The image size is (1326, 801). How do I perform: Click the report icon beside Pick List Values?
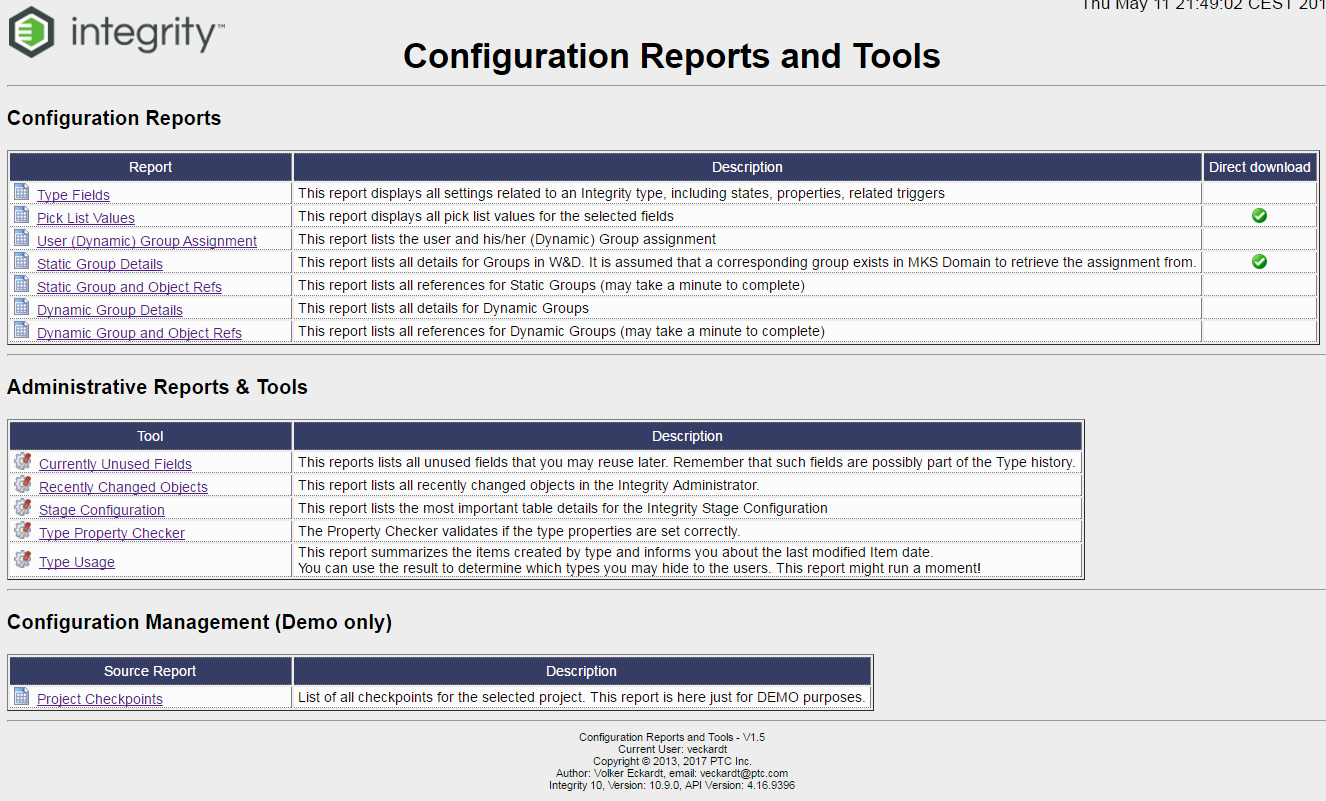click(x=22, y=215)
